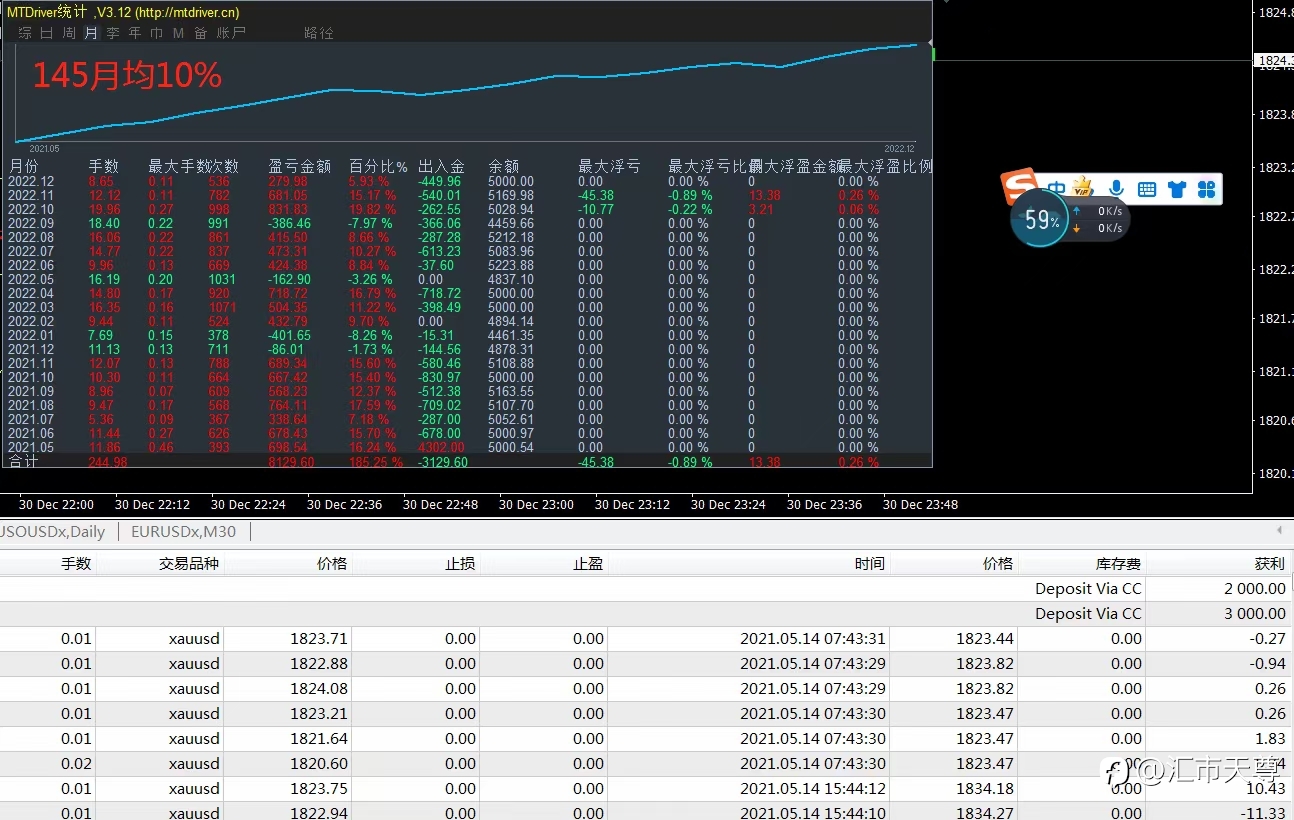The image size is (1294, 820).
Task: Open the soft keyboard icon
Action: point(1147,189)
